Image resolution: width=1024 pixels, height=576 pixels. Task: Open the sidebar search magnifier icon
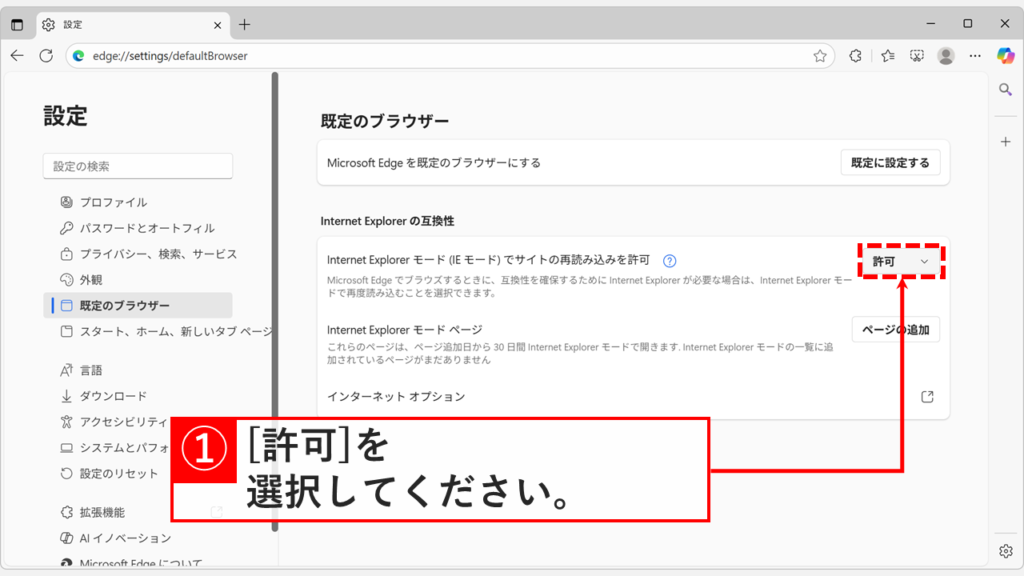click(x=1005, y=89)
